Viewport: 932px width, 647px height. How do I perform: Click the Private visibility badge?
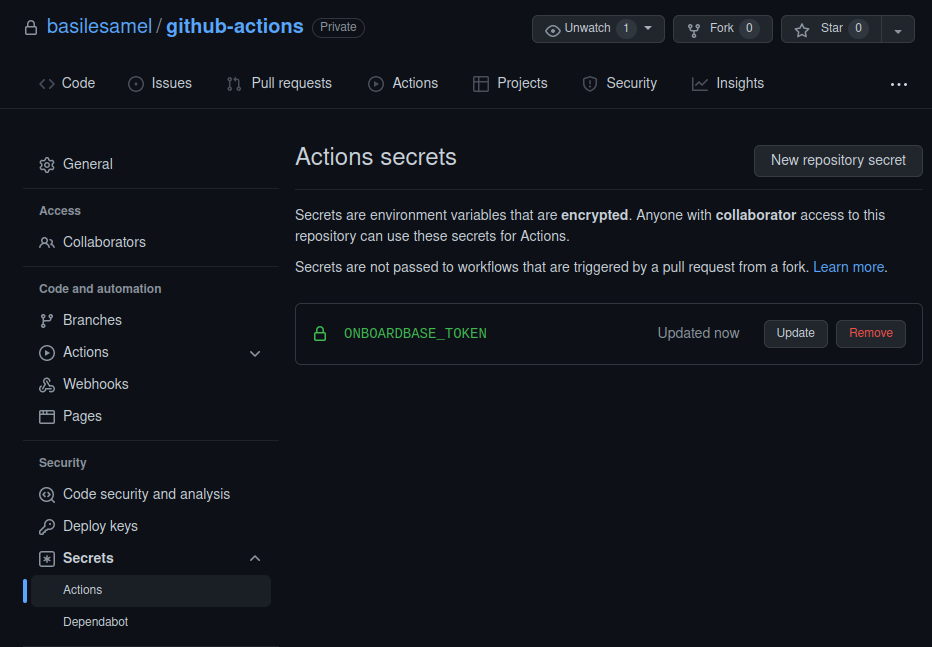tap(338, 27)
